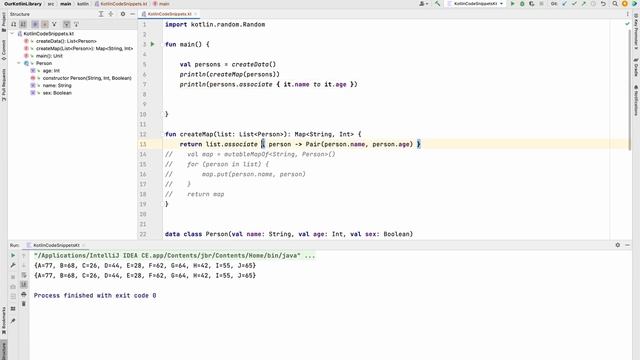The width and height of the screenshot is (640, 360).
Task: Switch to KotlinCodeSnippets.kt editor tab
Action: 169,14
